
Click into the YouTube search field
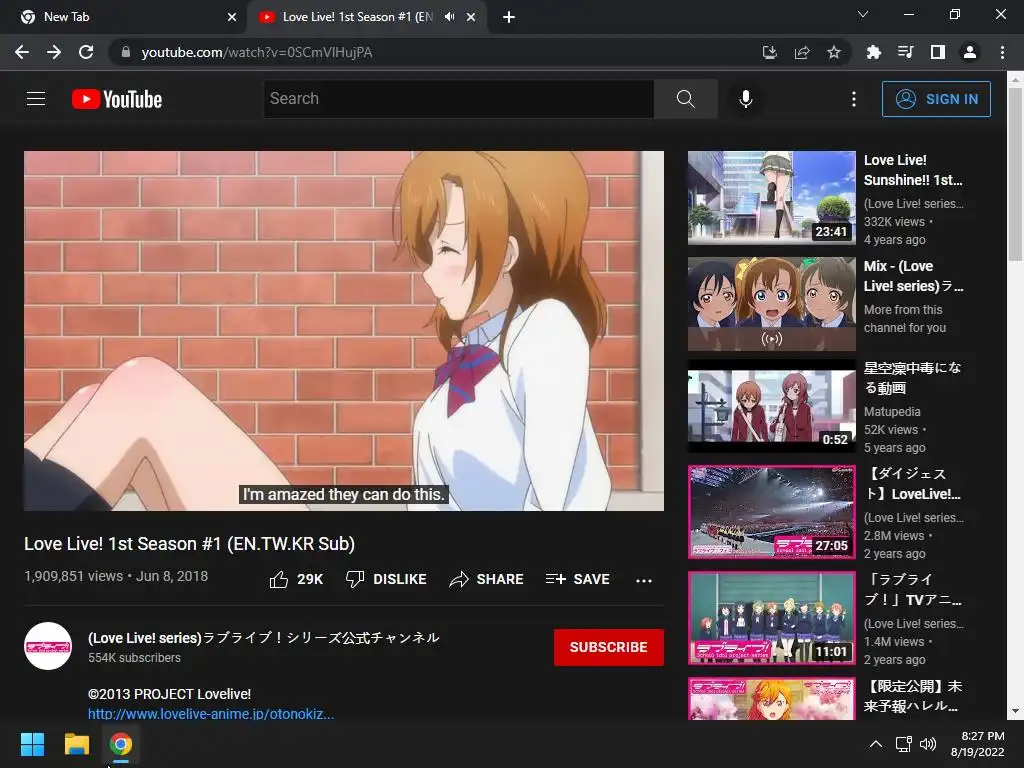pos(458,99)
